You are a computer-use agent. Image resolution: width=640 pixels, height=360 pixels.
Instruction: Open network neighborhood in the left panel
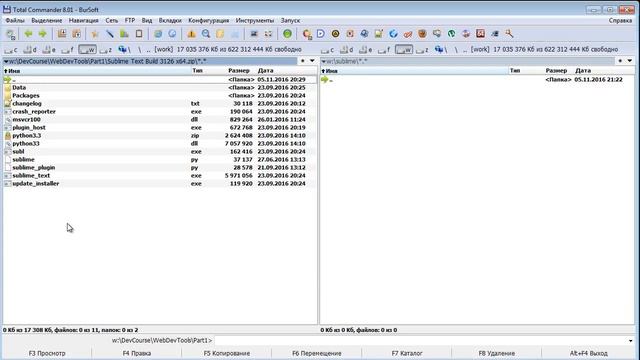[124, 49]
